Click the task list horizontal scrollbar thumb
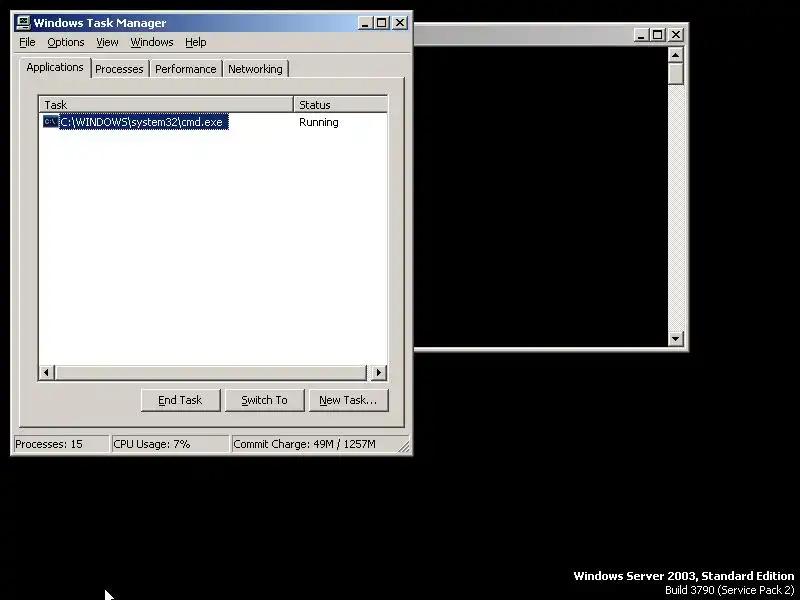This screenshot has height=600, width=800. tap(211, 372)
